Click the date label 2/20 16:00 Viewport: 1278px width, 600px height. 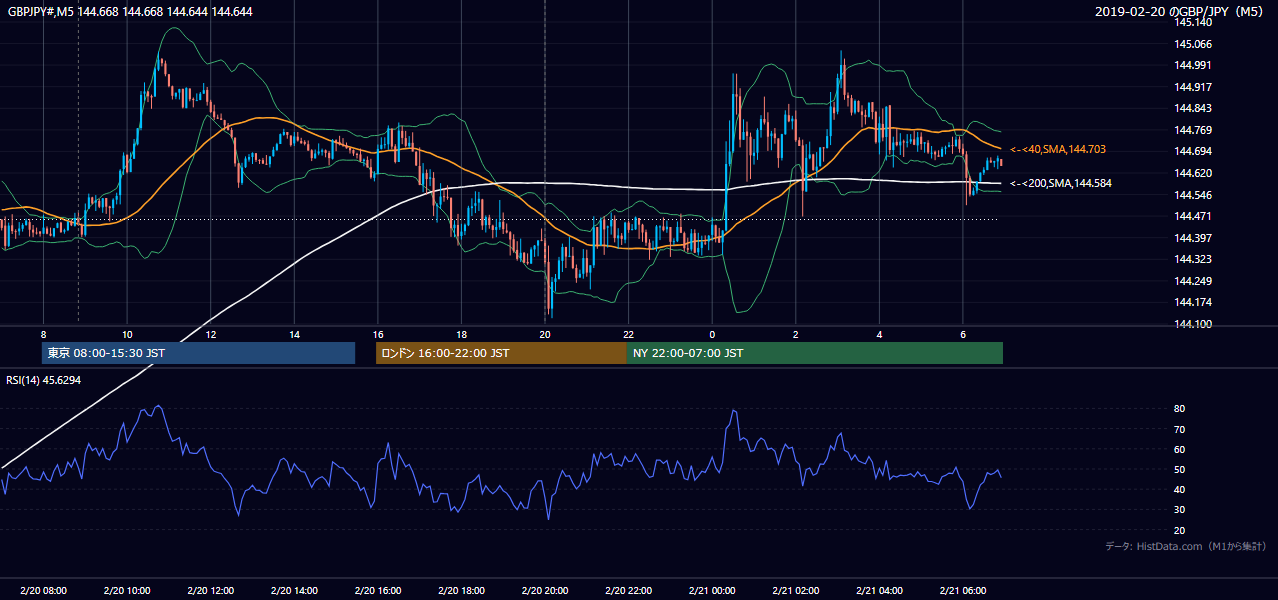pos(377,591)
